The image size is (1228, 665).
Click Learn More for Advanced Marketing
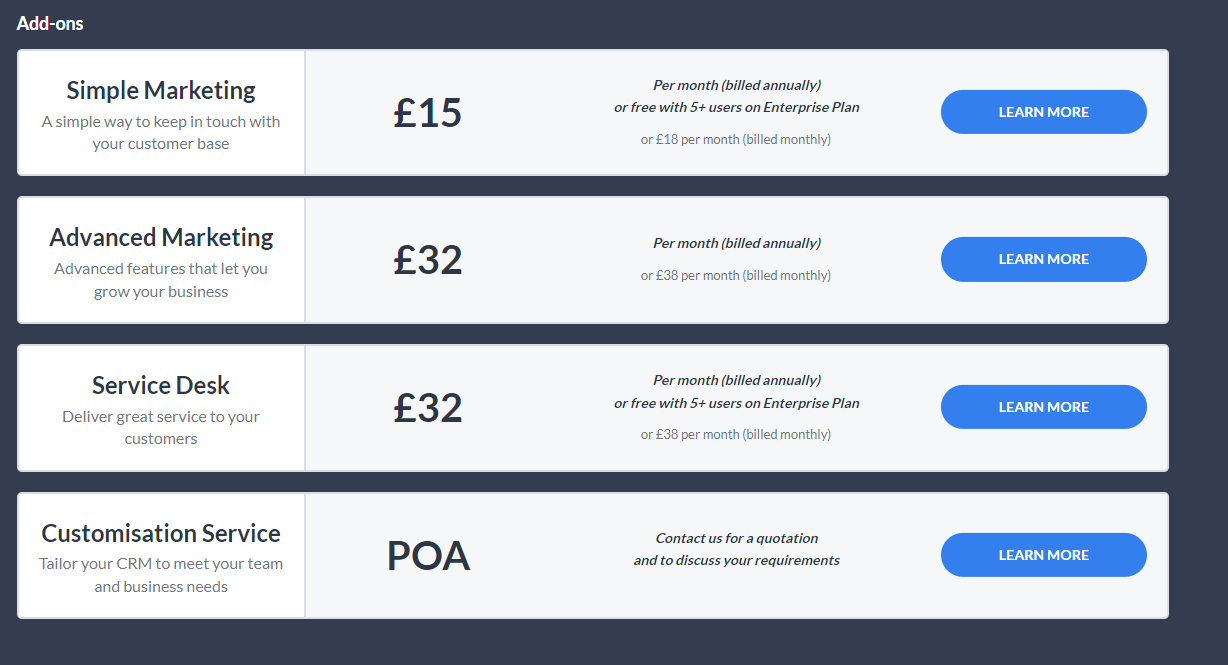click(x=1043, y=259)
